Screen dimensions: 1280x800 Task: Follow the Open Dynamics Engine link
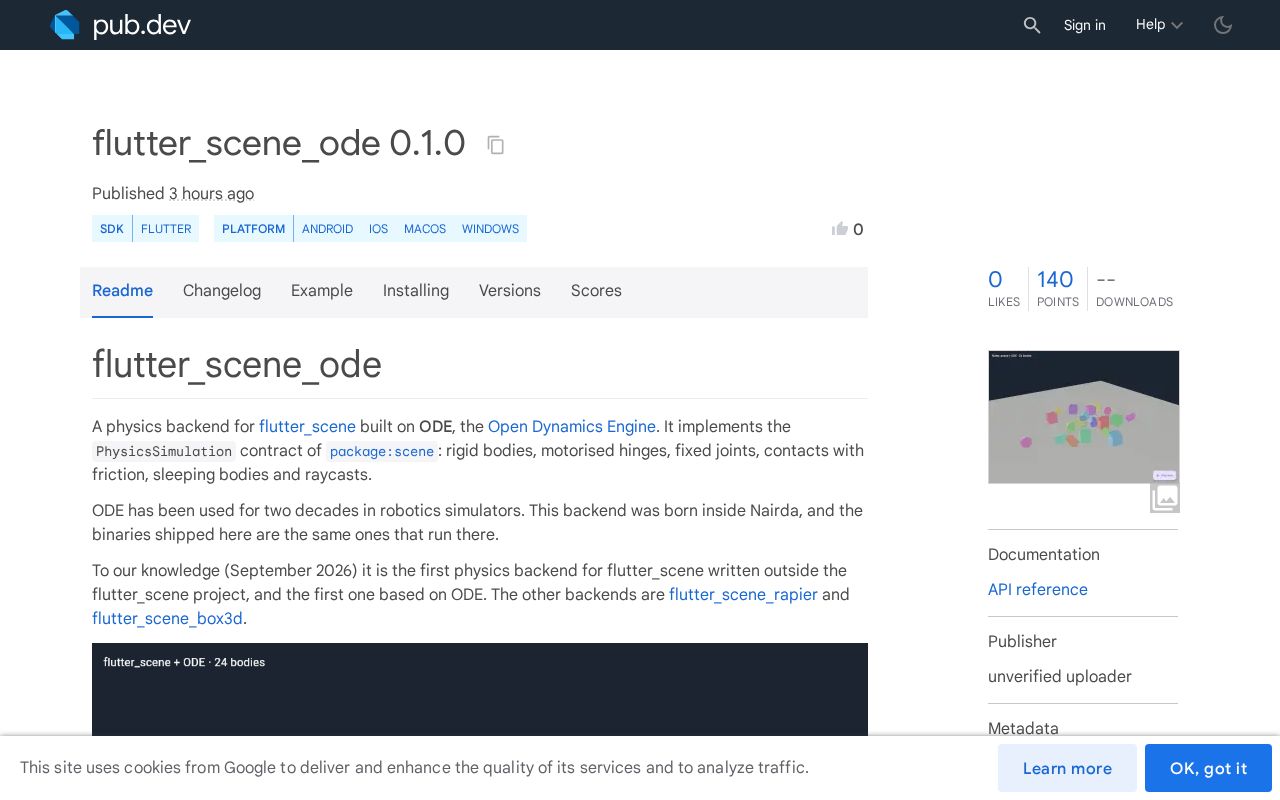point(572,427)
